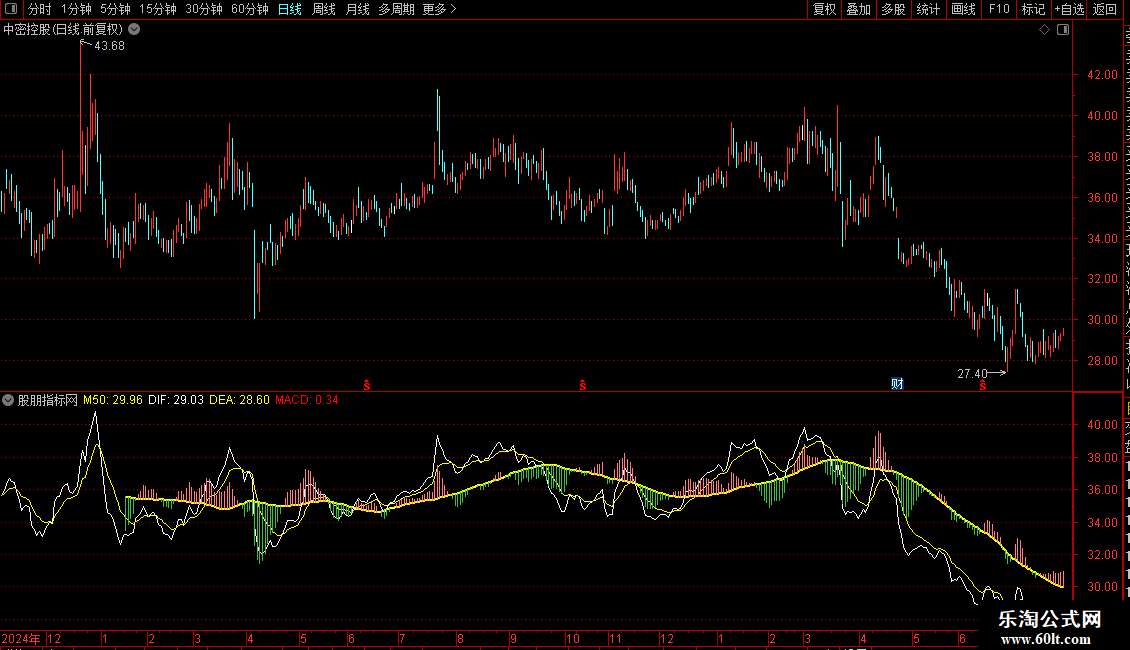Screen dimensions: 1130x650
Task: Click the panel layout icon at top-left
Action: 11,9
